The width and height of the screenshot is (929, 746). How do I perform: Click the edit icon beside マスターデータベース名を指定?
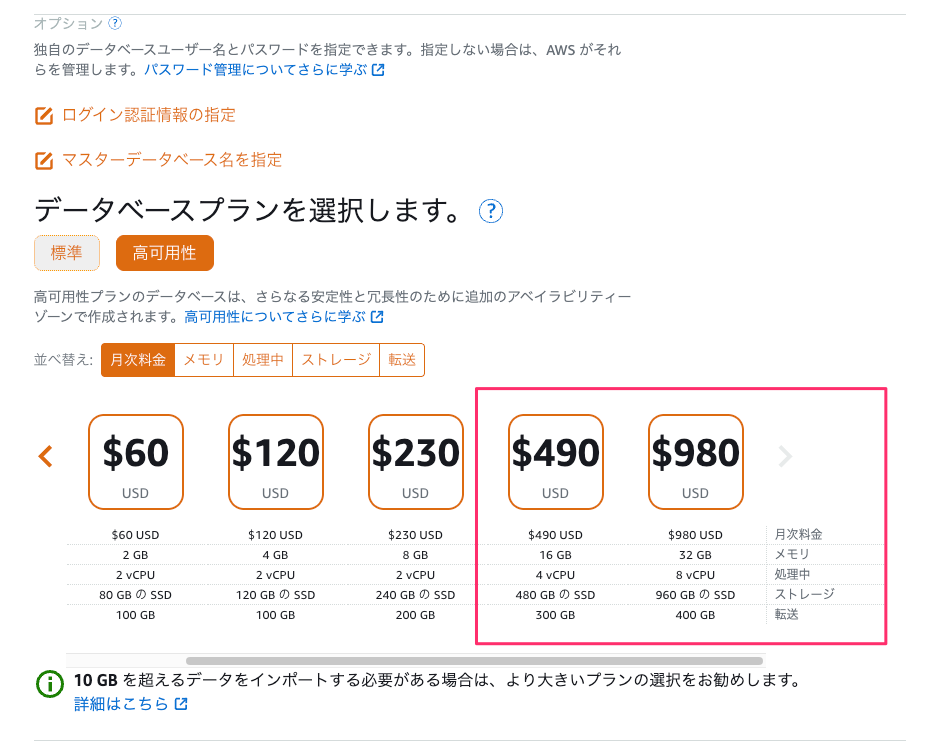[42, 159]
